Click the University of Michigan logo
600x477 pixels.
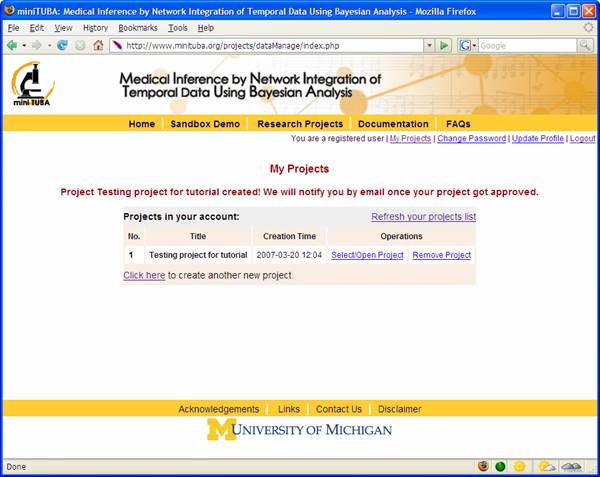[x=300, y=430]
